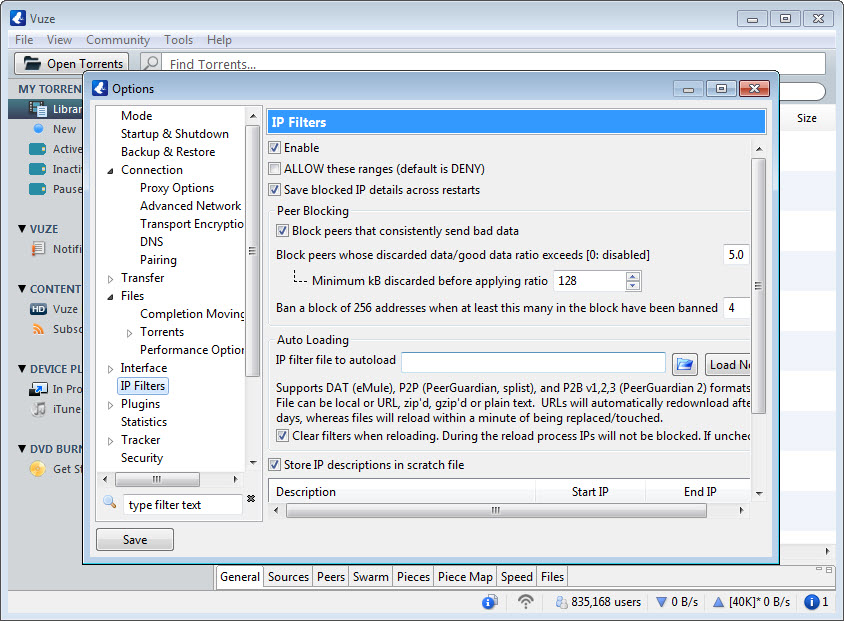Select Security in options tree

point(142,458)
